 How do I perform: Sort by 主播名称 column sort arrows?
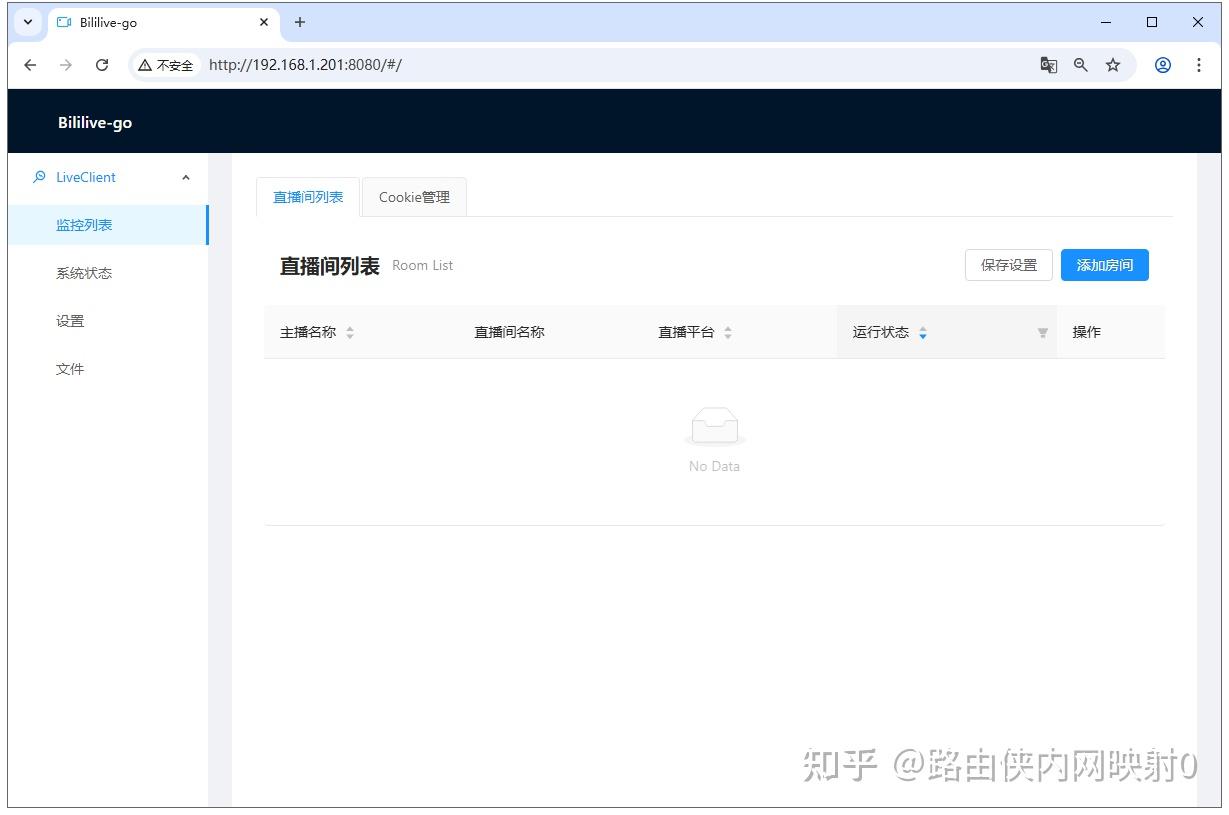350,333
